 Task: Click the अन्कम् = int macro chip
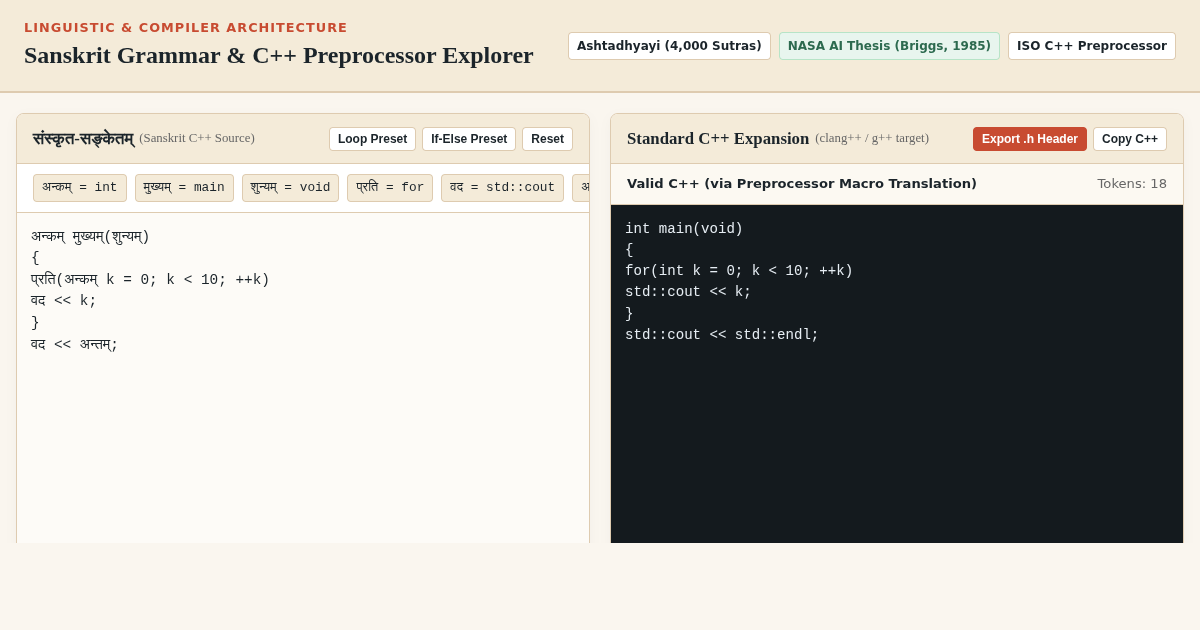coord(80,188)
